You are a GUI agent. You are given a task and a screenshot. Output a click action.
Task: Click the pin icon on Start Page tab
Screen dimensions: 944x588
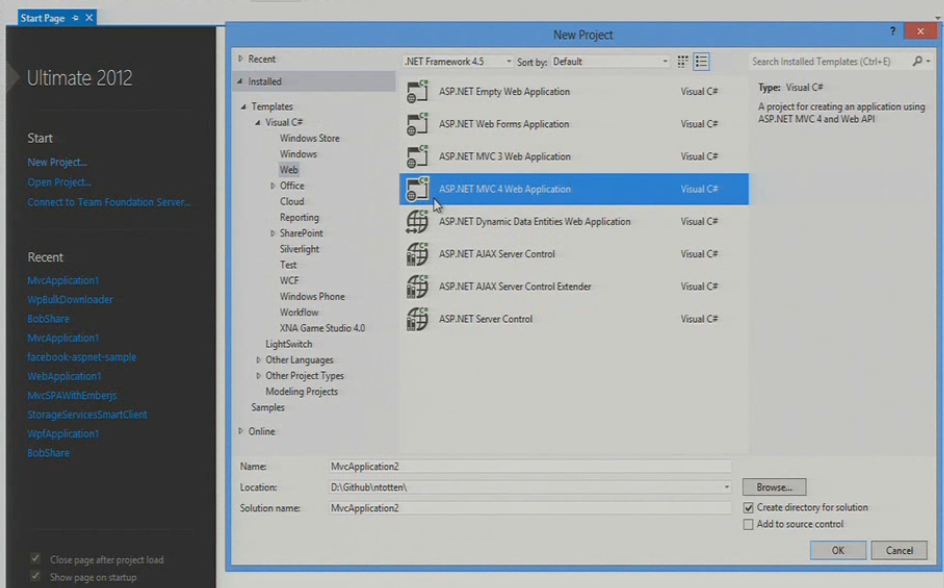tap(75, 18)
